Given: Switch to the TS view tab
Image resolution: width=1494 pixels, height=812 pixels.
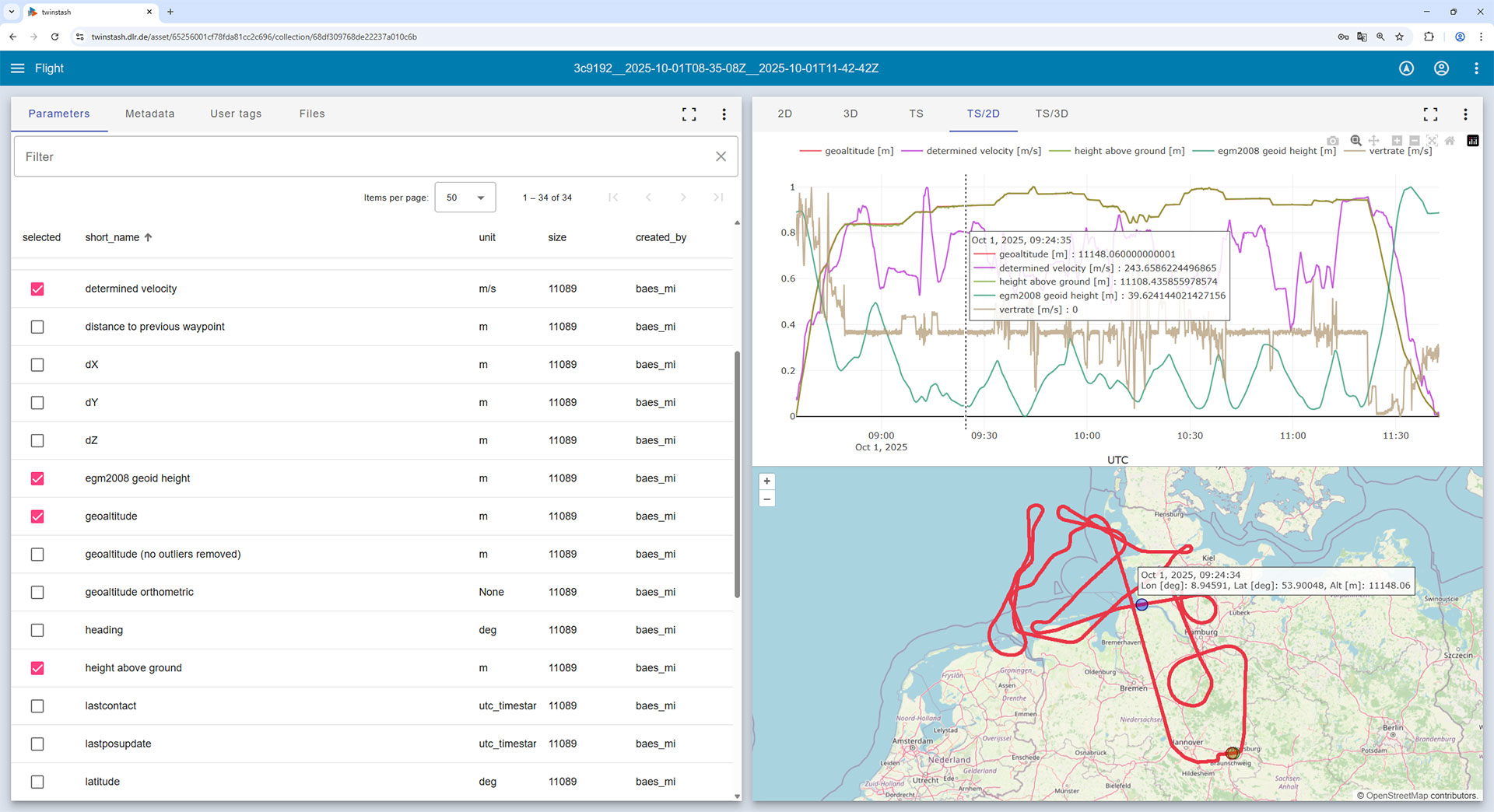Looking at the screenshot, I should point(917,114).
